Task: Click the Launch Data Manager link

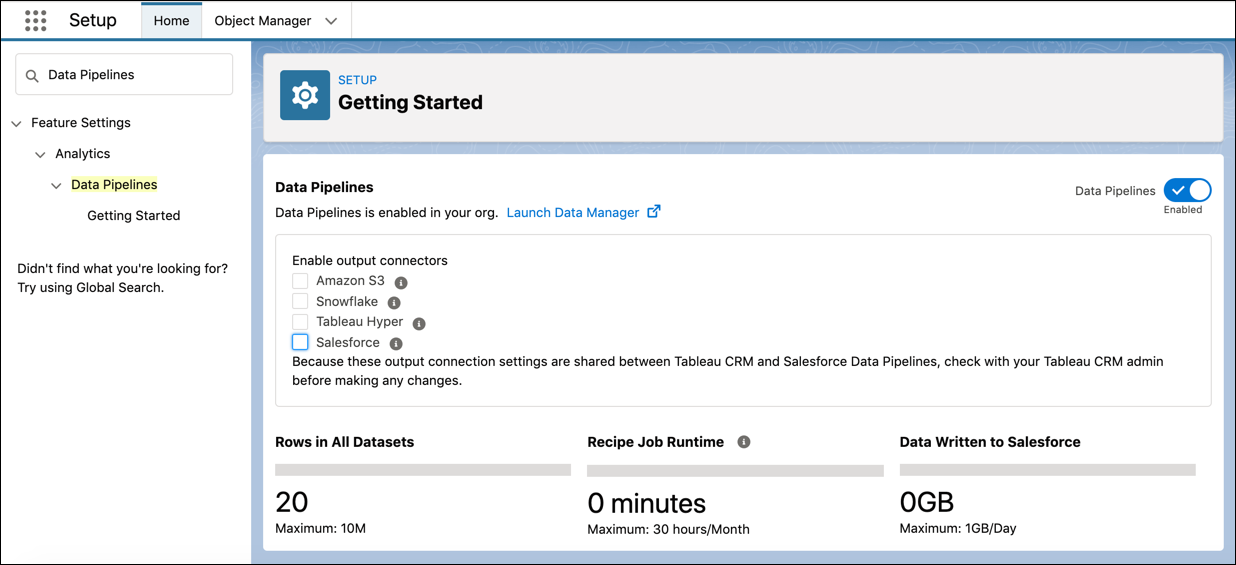Action: coord(573,212)
